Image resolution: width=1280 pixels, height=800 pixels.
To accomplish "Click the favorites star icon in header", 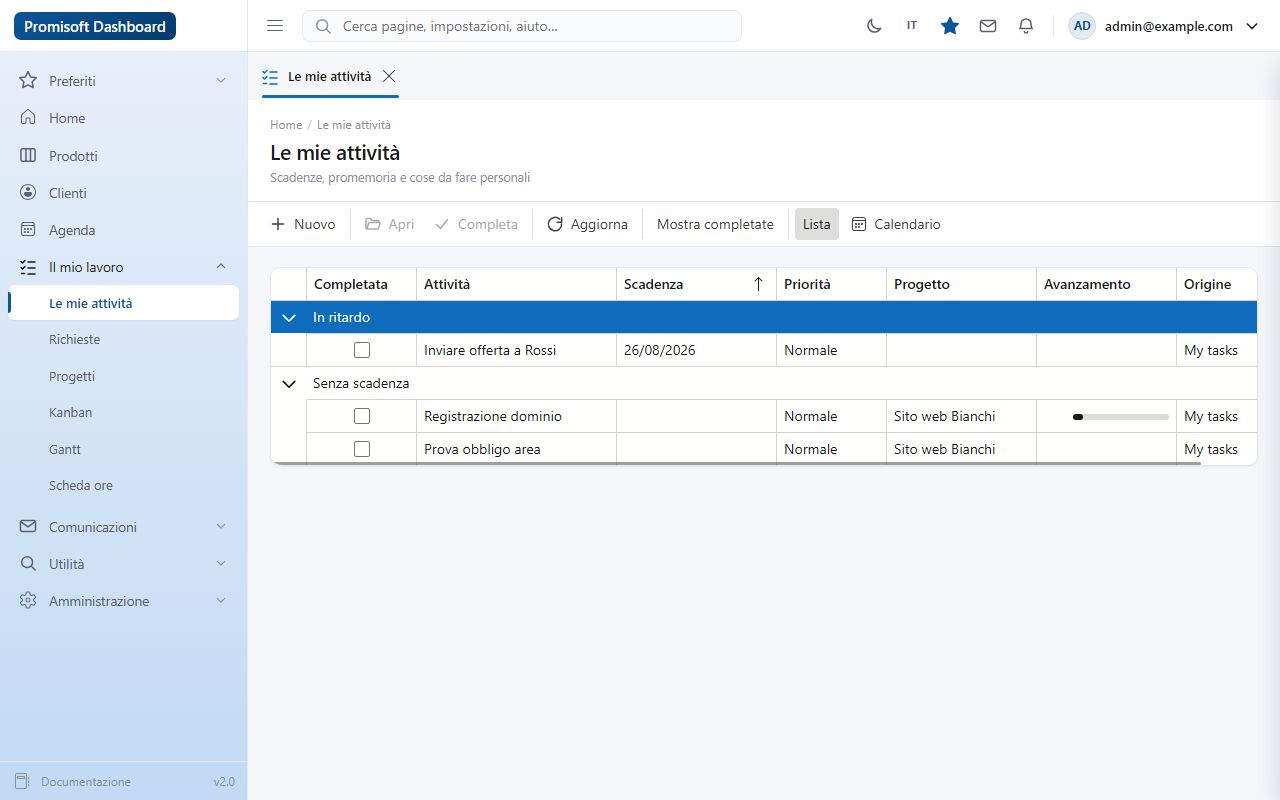I will [x=950, y=26].
